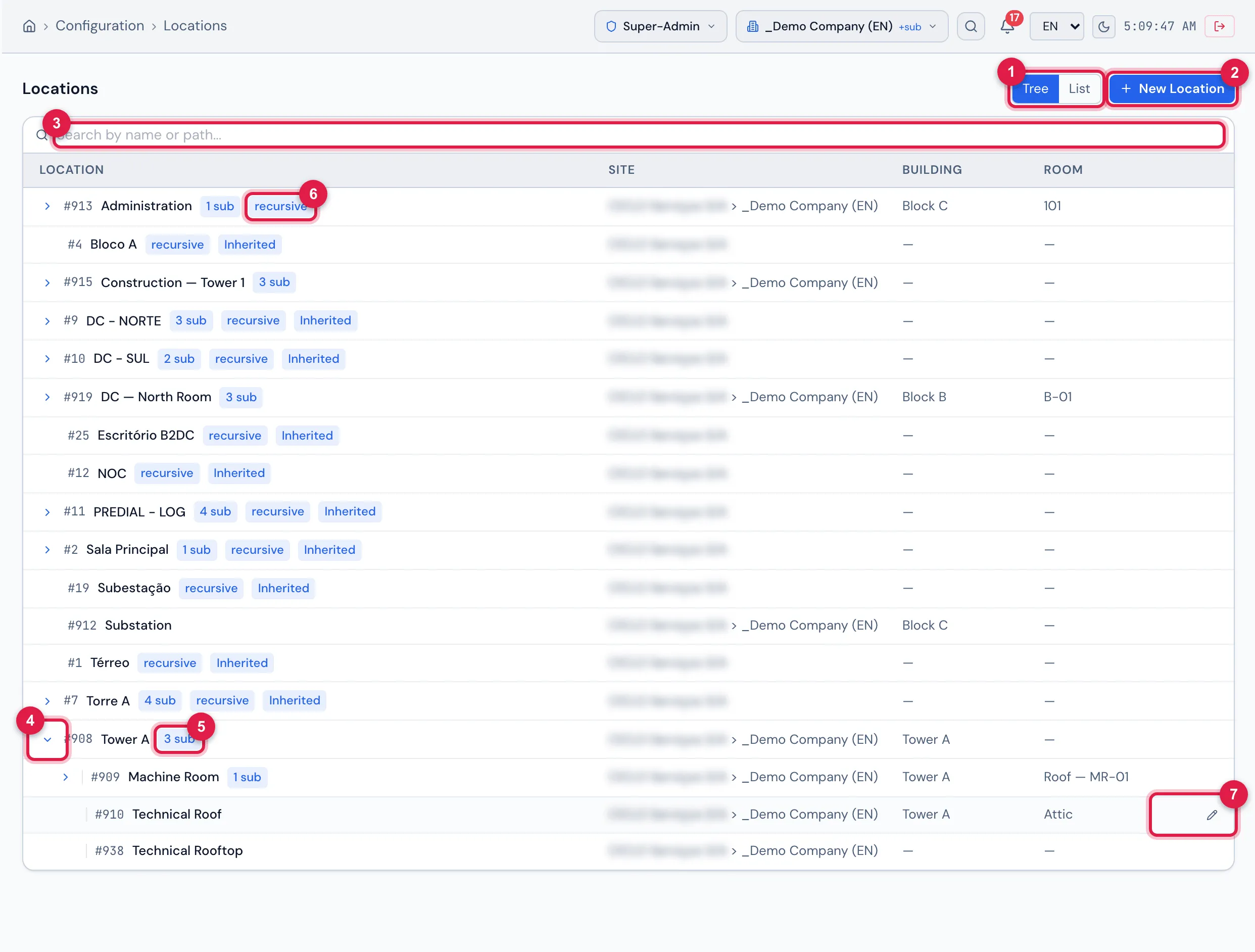This screenshot has height=952, width=1255.
Task: Click the Configuration breadcrumb link
Action: point(100,26)
